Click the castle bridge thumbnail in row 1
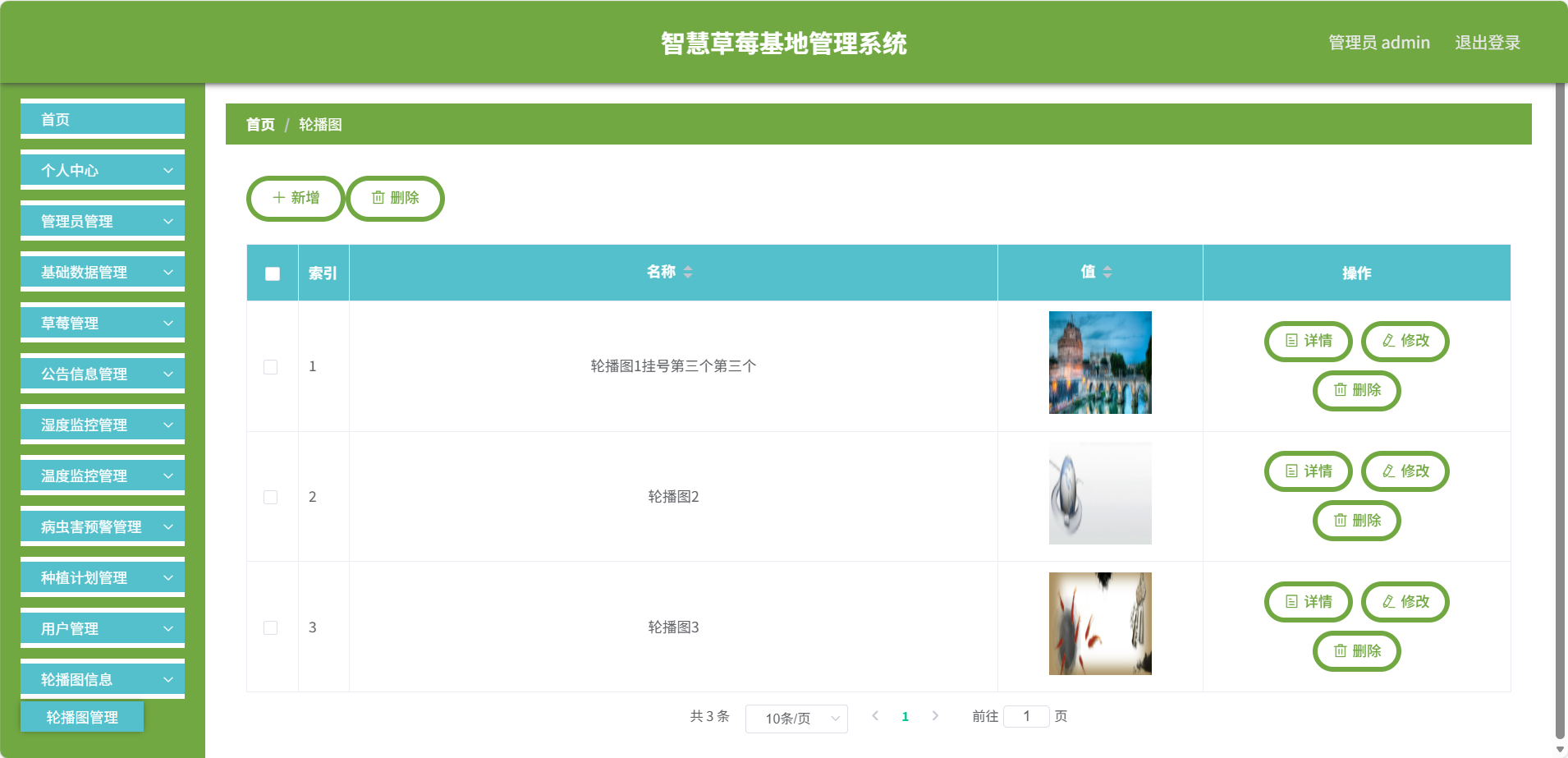 [x=1100, y=362]
